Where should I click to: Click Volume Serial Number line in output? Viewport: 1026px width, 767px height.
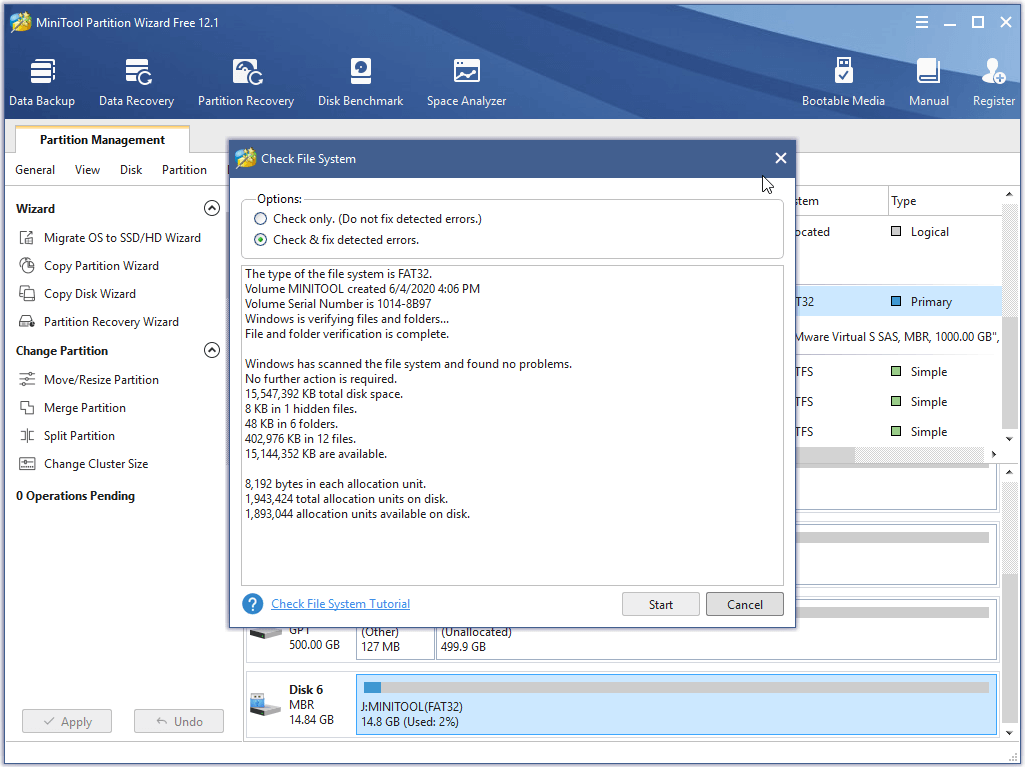338,304
